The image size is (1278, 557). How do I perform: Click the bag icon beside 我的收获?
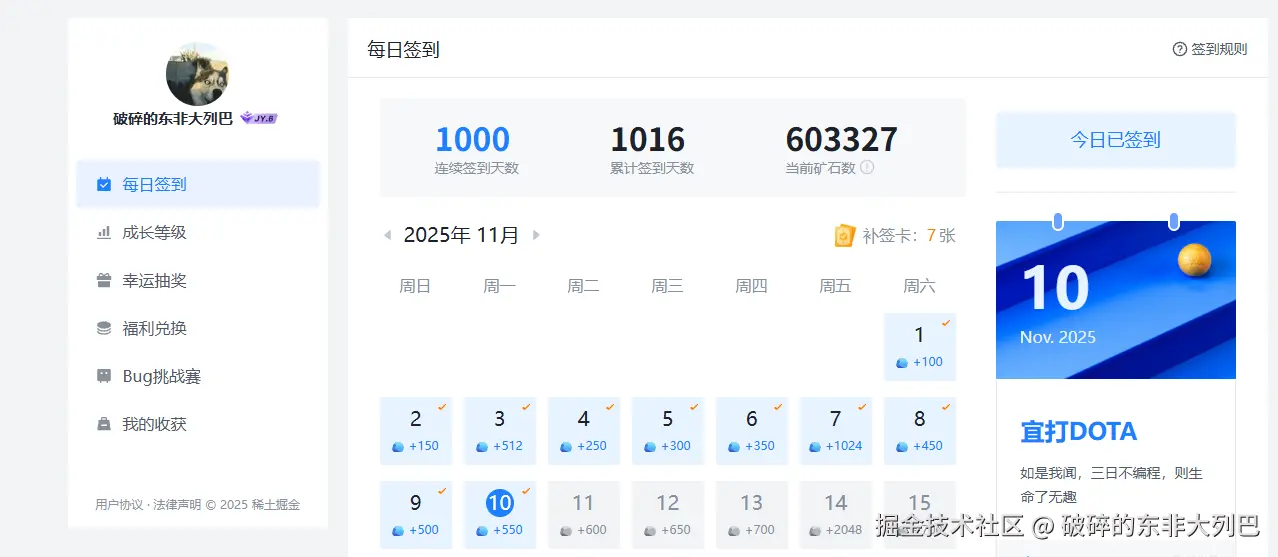(x=104, y=424)
